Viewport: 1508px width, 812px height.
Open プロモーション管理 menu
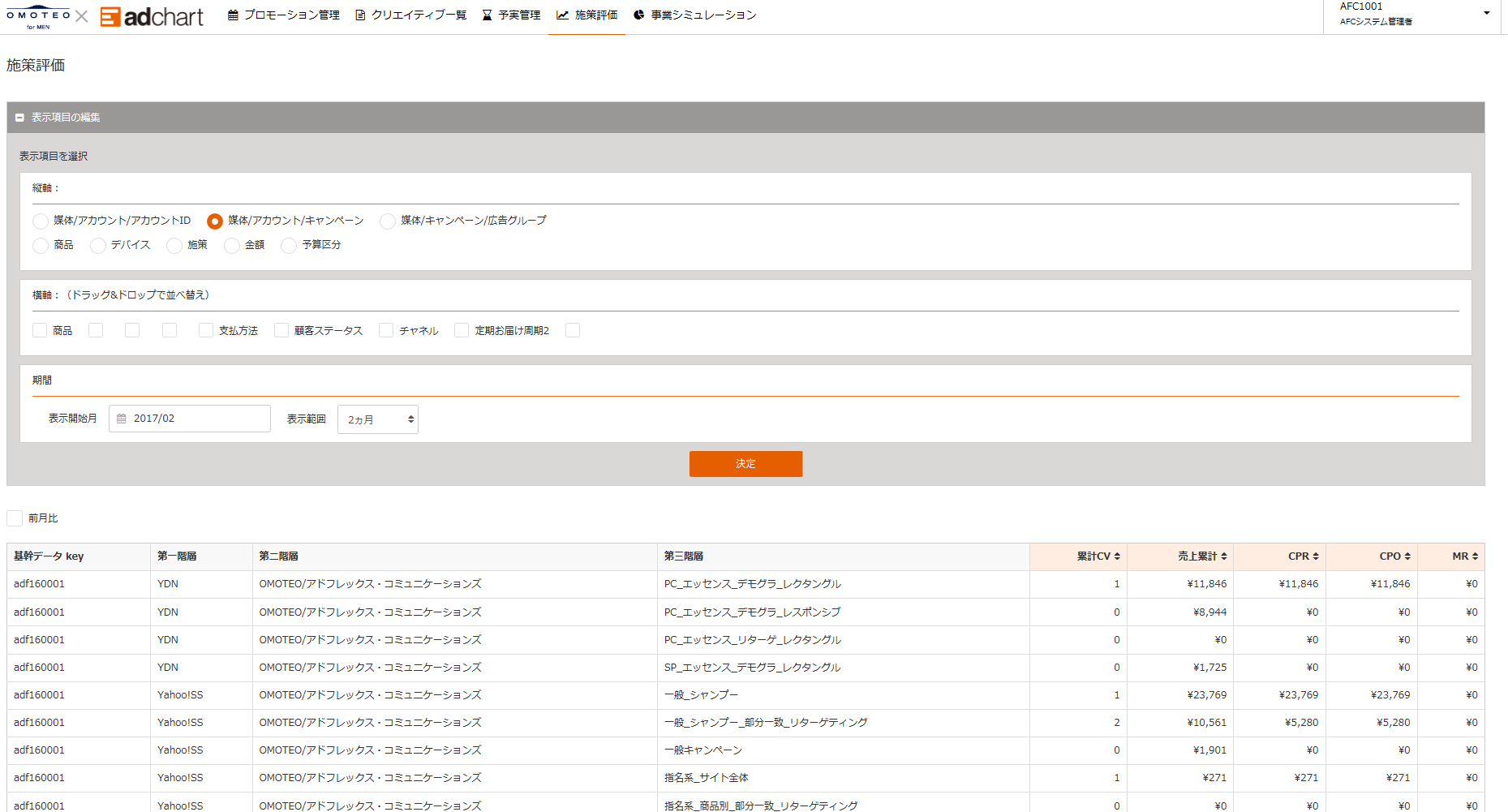[x=284, y=15]
